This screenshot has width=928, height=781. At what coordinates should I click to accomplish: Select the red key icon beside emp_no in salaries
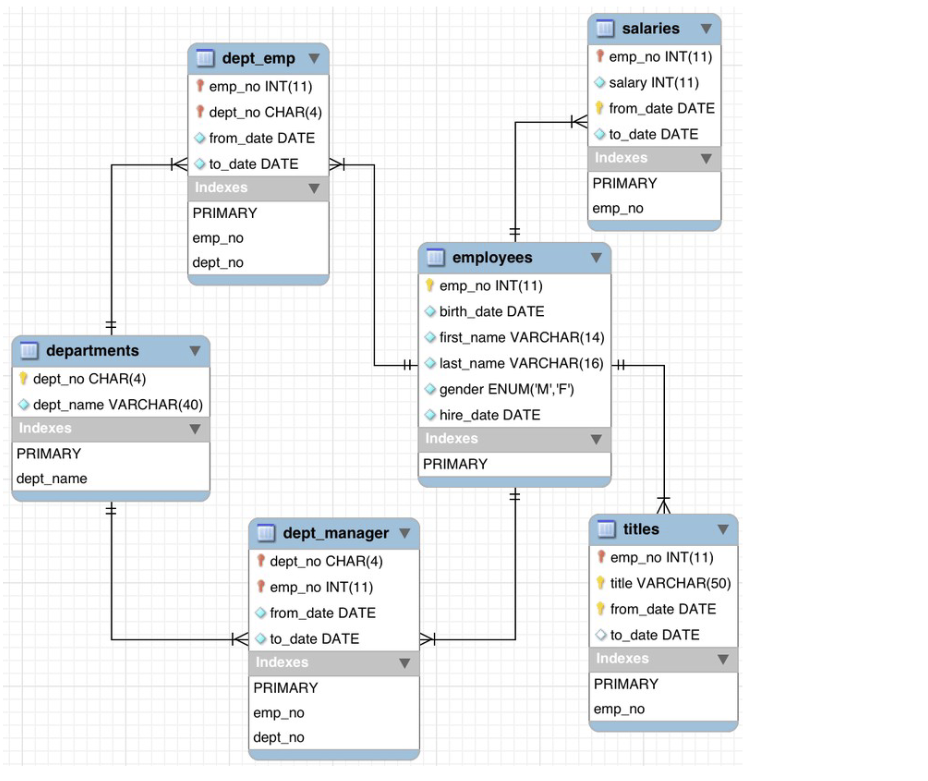click(600, 57)
